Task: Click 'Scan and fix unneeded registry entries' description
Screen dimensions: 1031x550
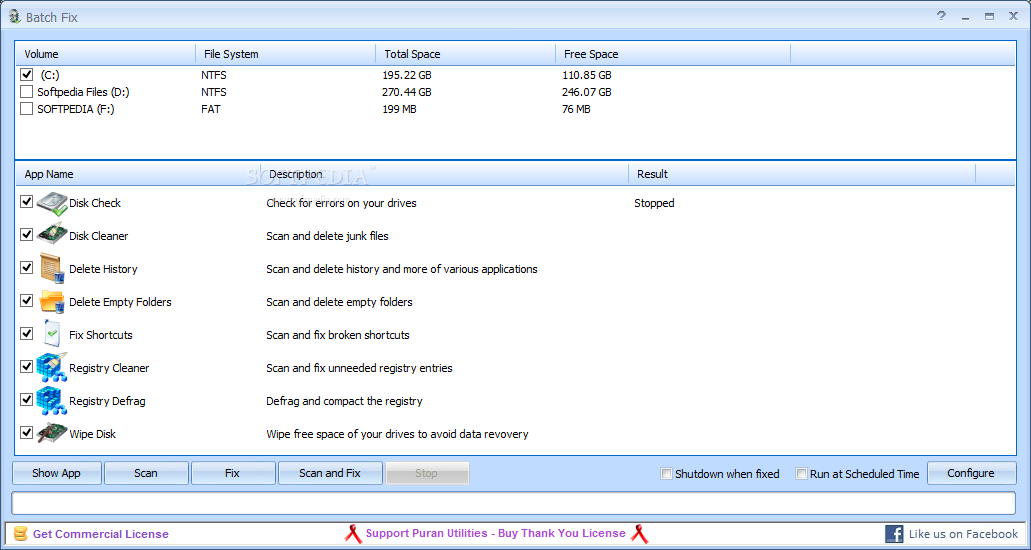Action: tap(360, 368)
